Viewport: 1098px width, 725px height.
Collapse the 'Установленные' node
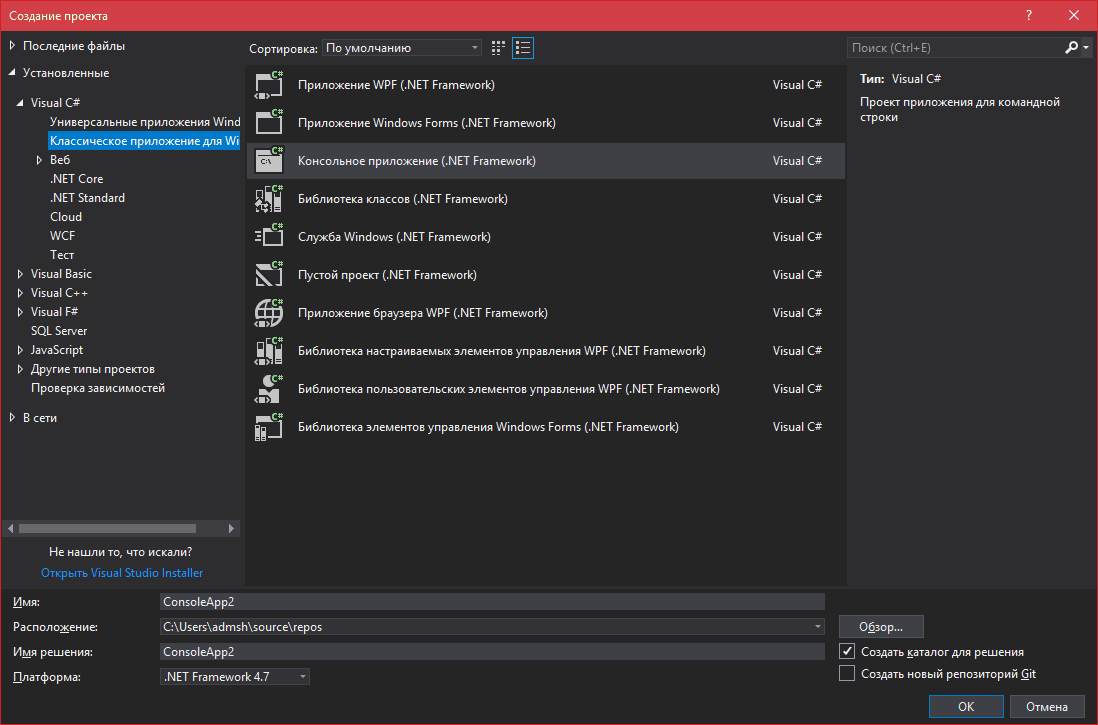click(x=12, y=72)
